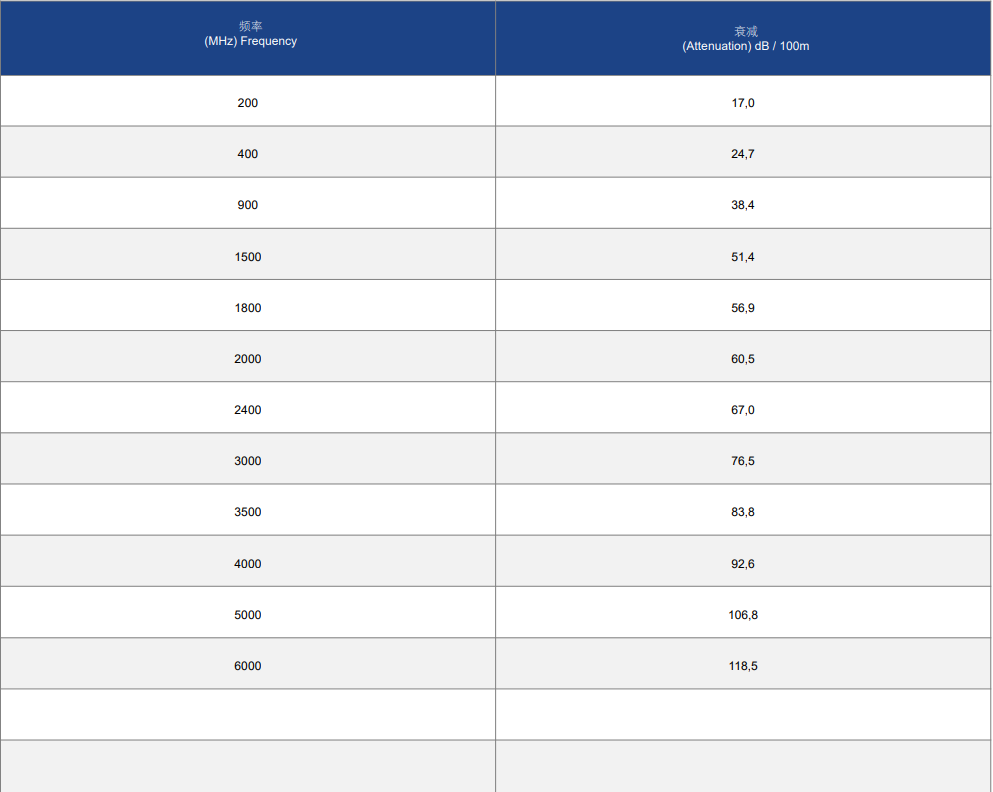Select the 17,0 attenuation value
The image size is (993, 792).
click(743, 103)
